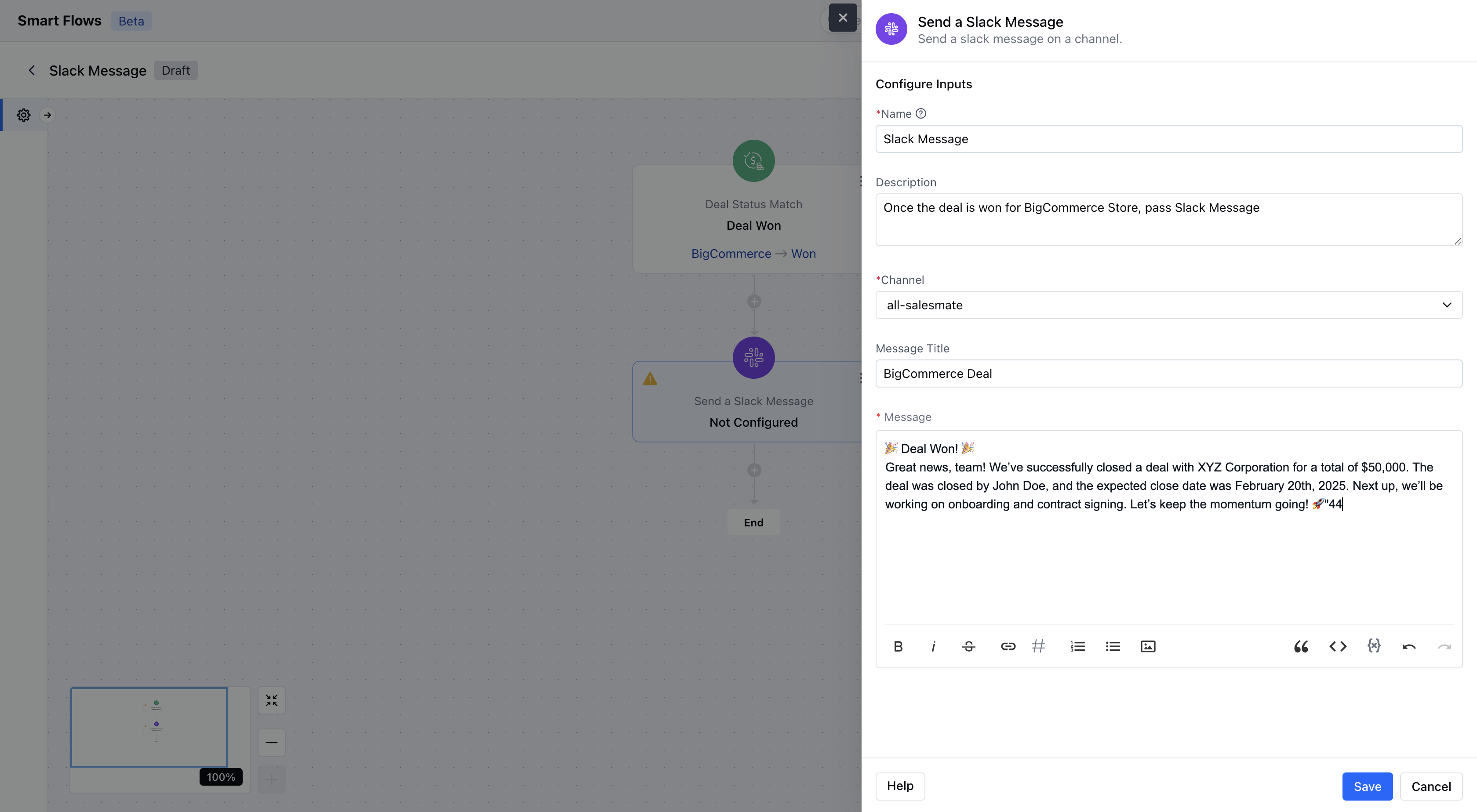The width and height of the screenshot is (1477, 812).
Task: Insert bulleted list in message
Action: [1112, 646]
